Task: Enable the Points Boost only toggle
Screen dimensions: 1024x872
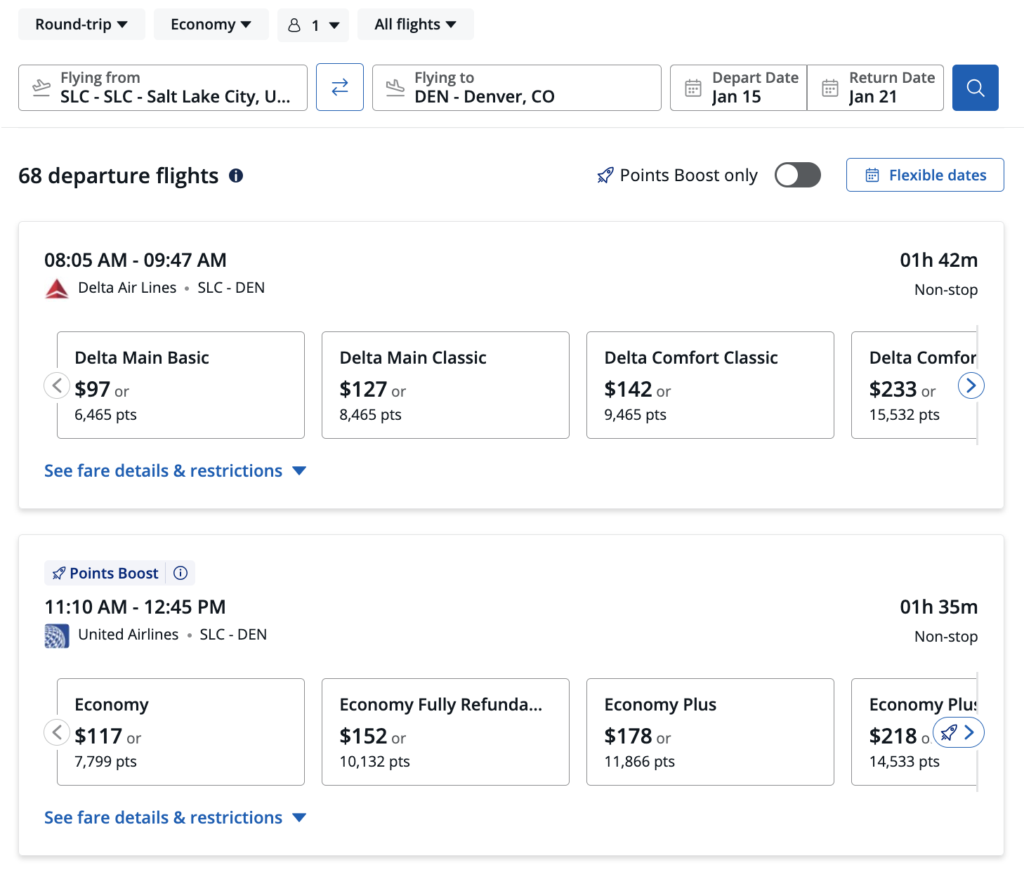Action: click(797, 174)
